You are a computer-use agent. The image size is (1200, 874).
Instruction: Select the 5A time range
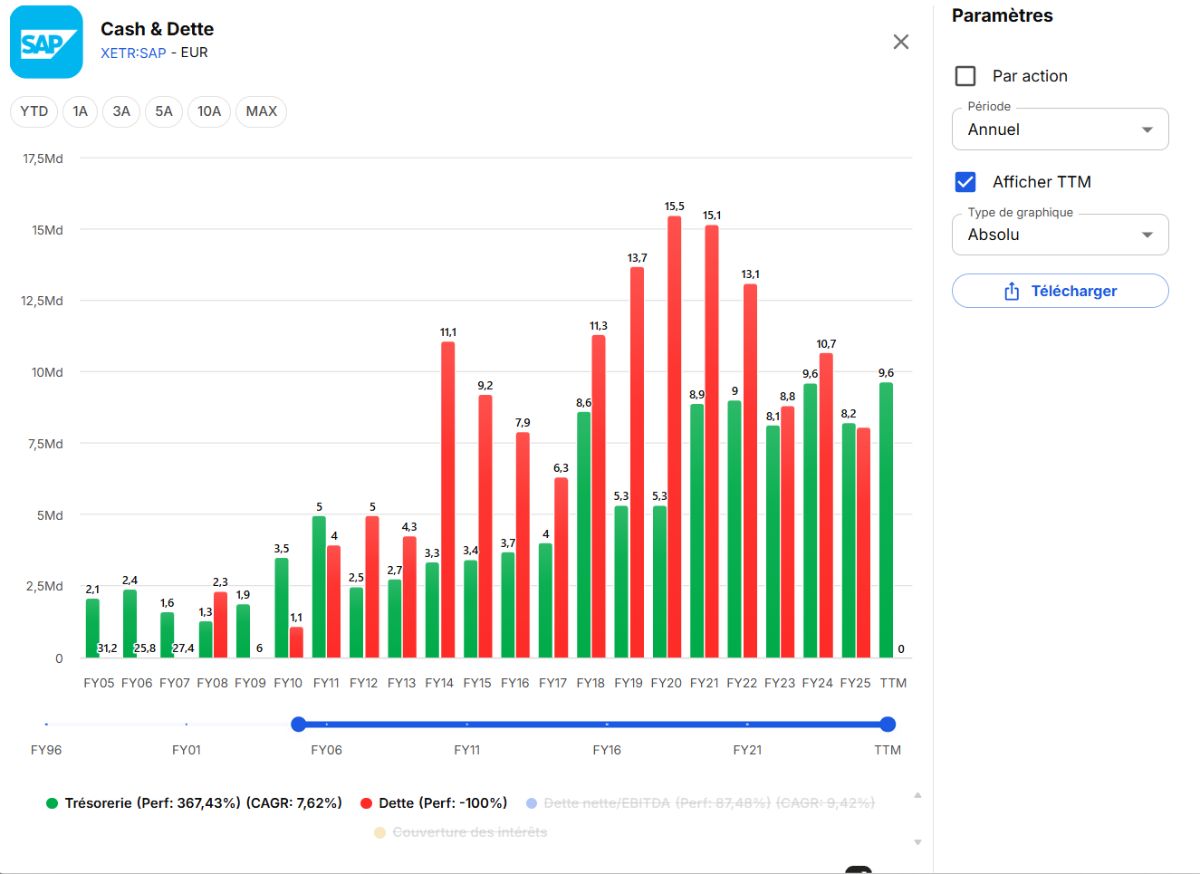[163, 111]
